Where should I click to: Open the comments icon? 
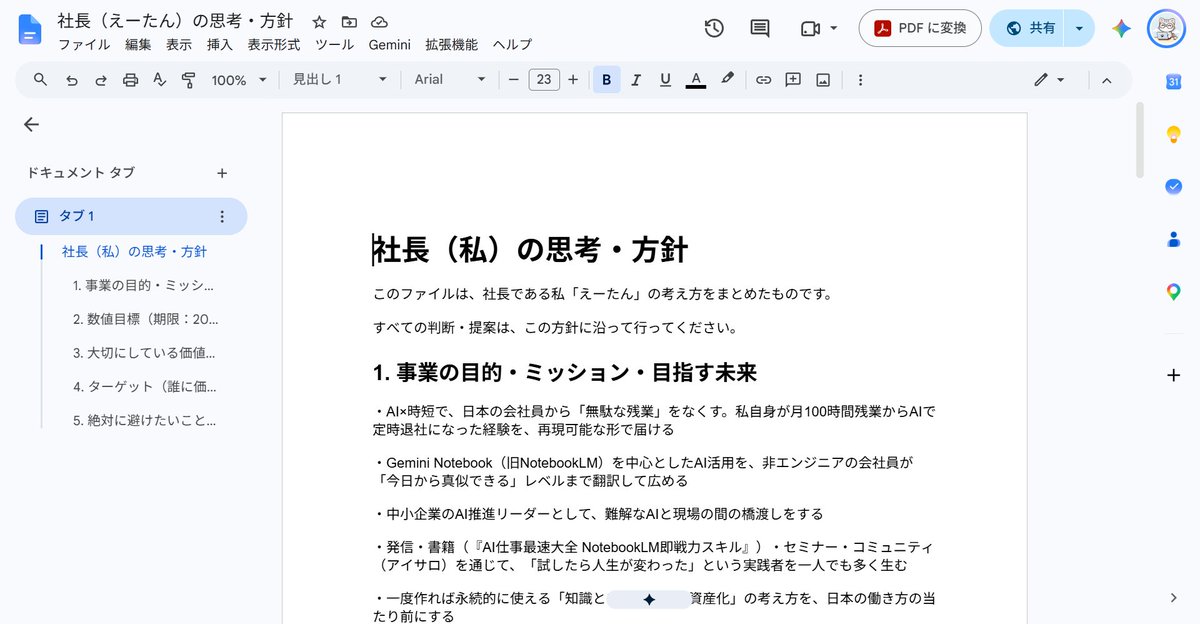(x=760, y=28)
